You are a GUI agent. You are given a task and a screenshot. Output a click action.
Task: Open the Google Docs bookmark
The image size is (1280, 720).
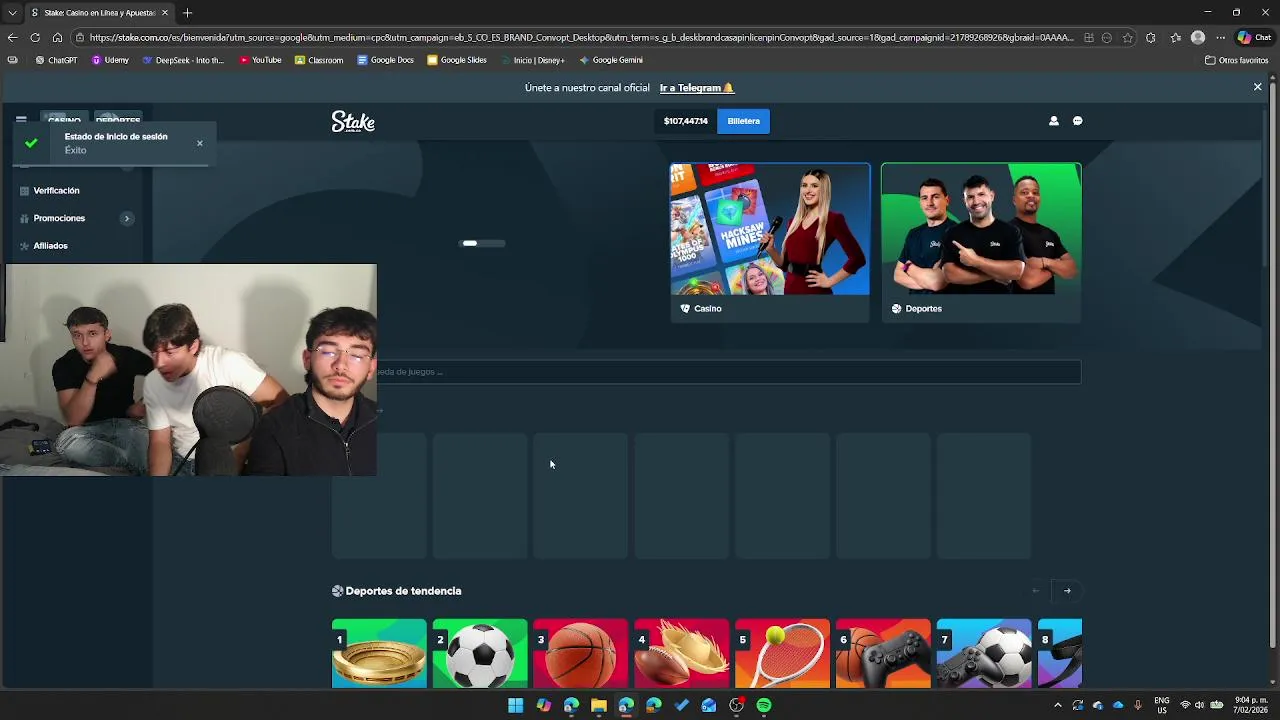385,60
